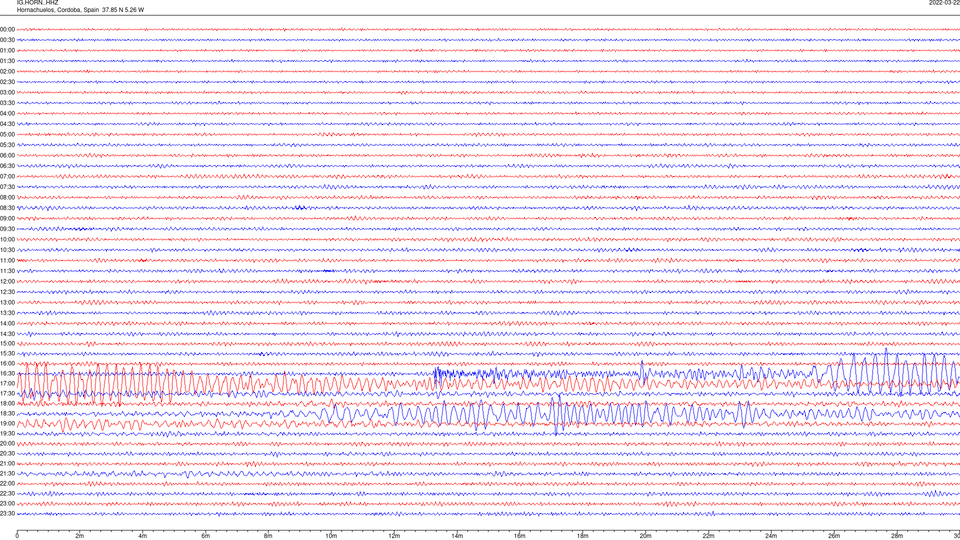Click the 4m tick label on time axis

[143, 536]
